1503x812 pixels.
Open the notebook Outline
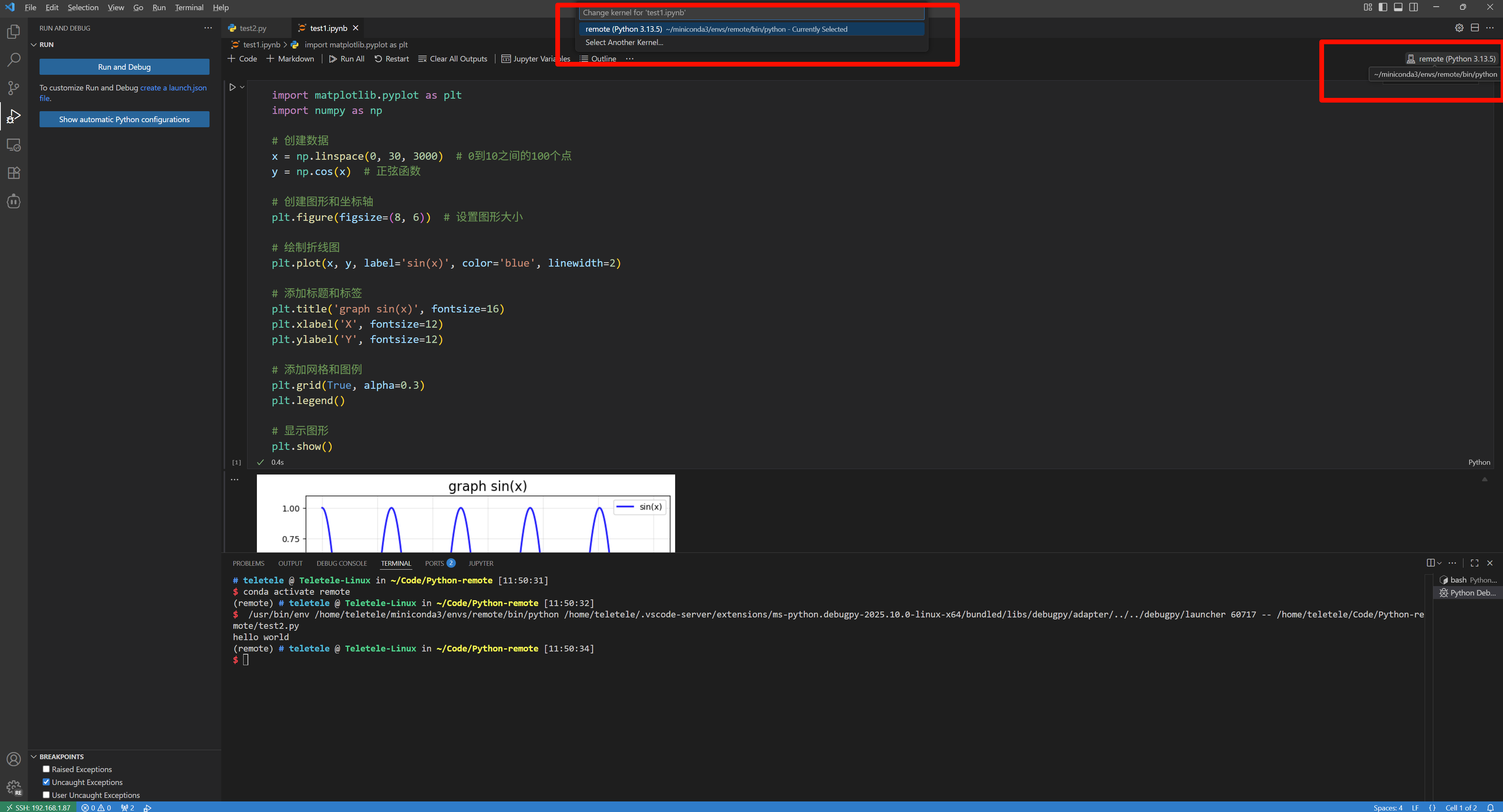tap(598, 59)
